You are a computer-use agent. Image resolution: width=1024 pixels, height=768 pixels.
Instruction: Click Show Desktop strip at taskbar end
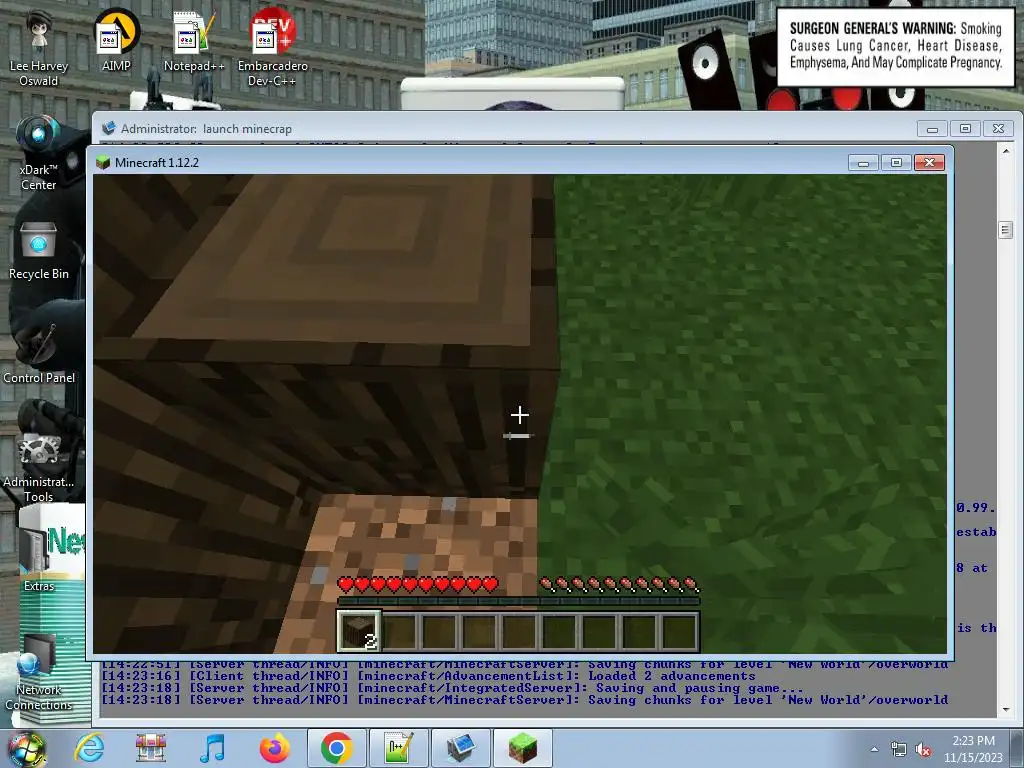point(1019,748)
